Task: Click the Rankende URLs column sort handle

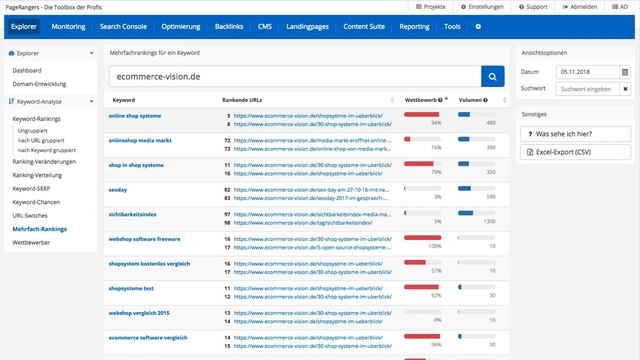Action: [x=392, y=100]
